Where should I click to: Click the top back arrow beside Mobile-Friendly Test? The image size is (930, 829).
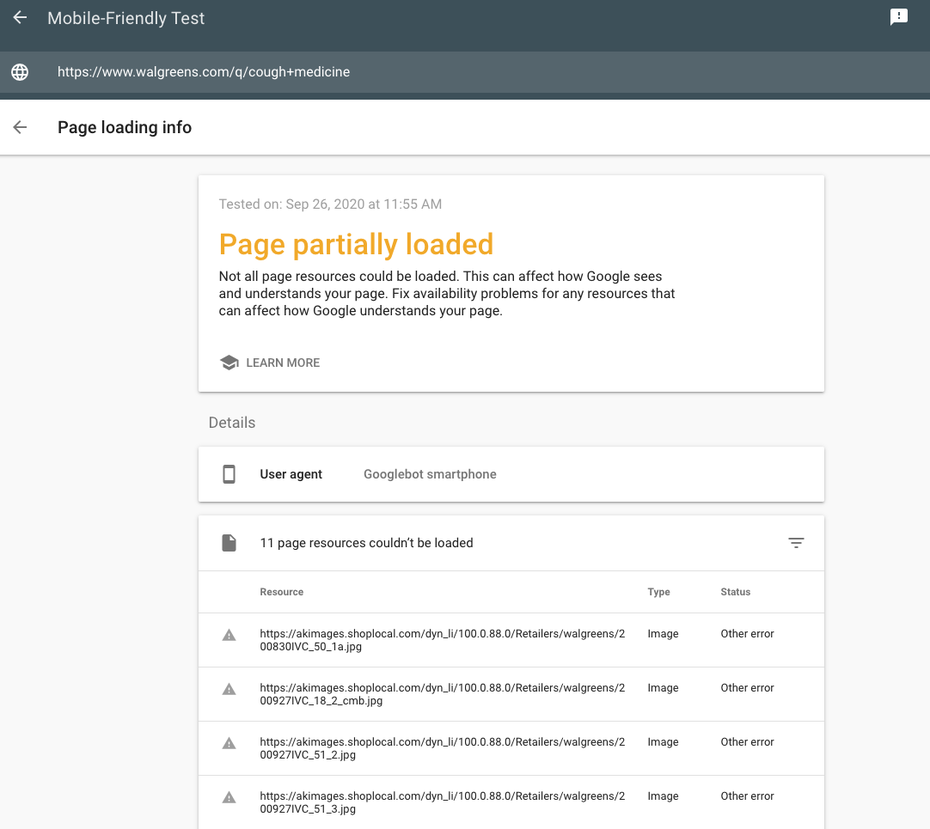pyautogui.click(x=20, y=18)
